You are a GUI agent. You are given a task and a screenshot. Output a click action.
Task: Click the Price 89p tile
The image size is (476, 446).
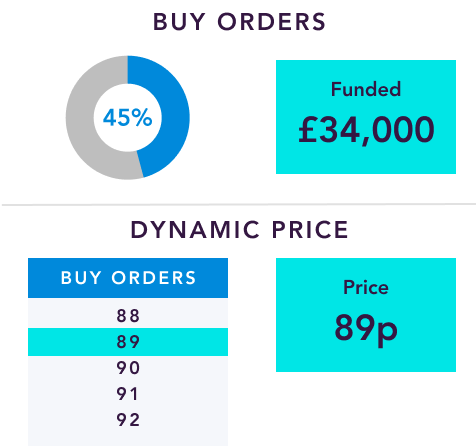click(x=366, y=315)
